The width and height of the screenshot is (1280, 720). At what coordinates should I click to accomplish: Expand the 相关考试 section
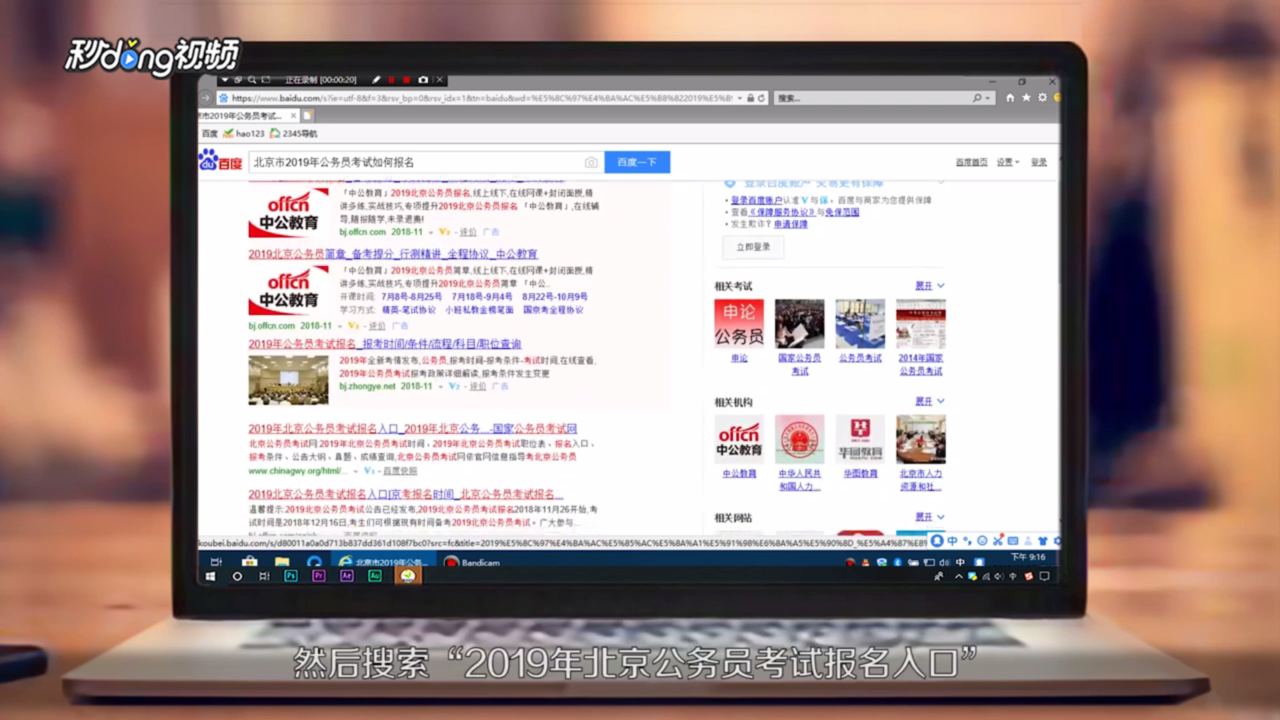[x=925, y=286]
